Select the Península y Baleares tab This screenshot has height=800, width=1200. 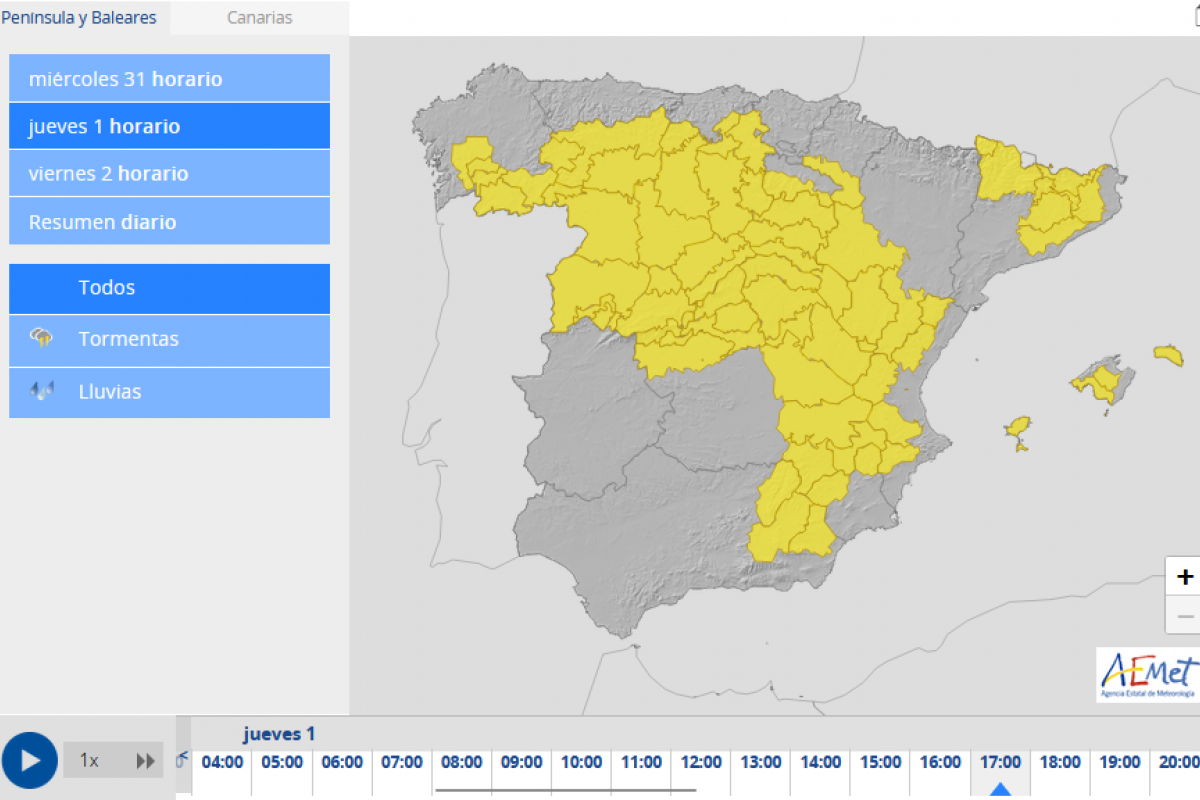pos(80,18)
